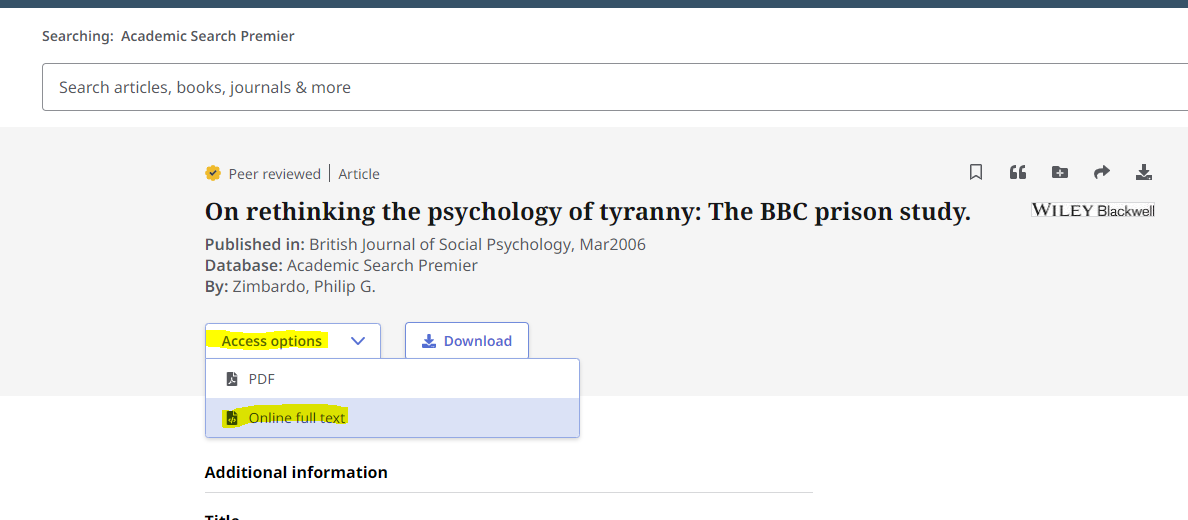Open the British Journal of Social Psychology link
Viewport: 1188px width, 520px height.
point(442,244)
